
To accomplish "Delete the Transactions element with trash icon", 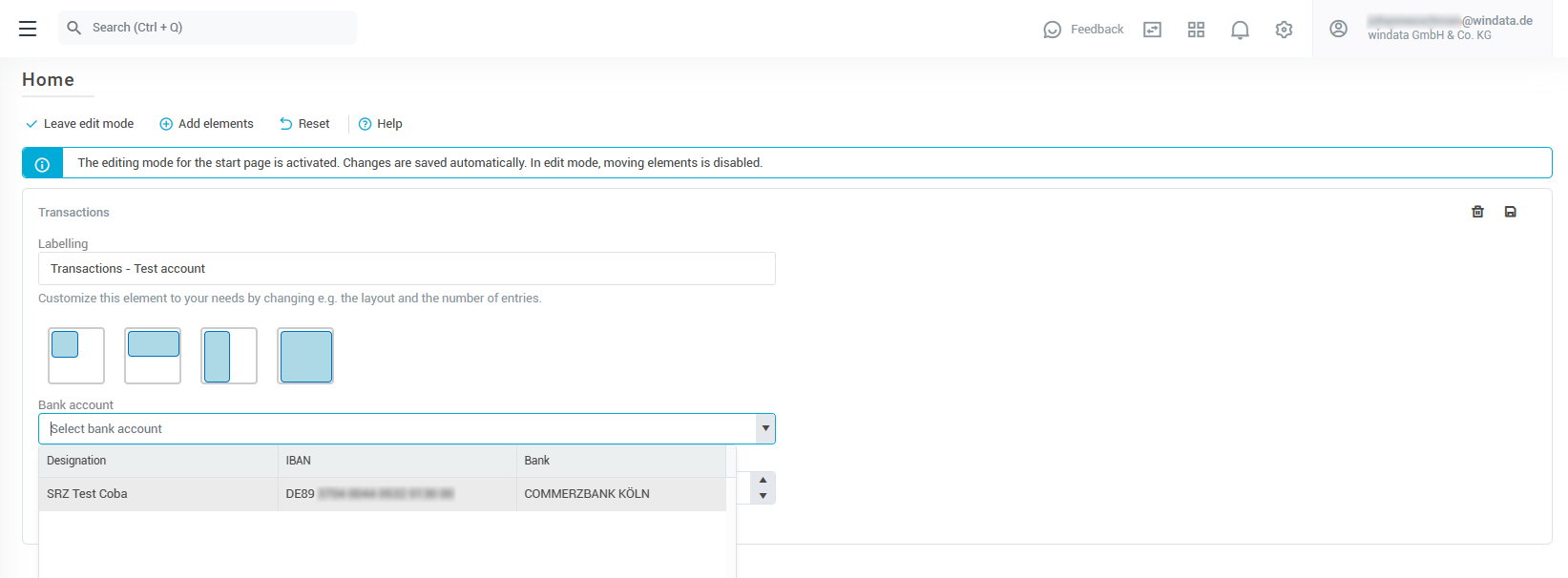I will [x=1477, y=212].
